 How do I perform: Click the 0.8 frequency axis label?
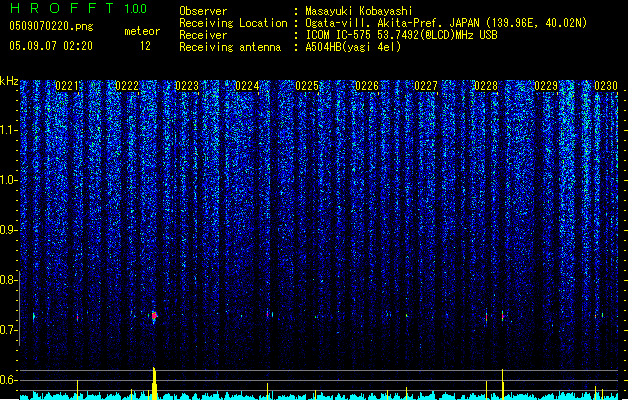pyautogui.click(x=8, y=280)
